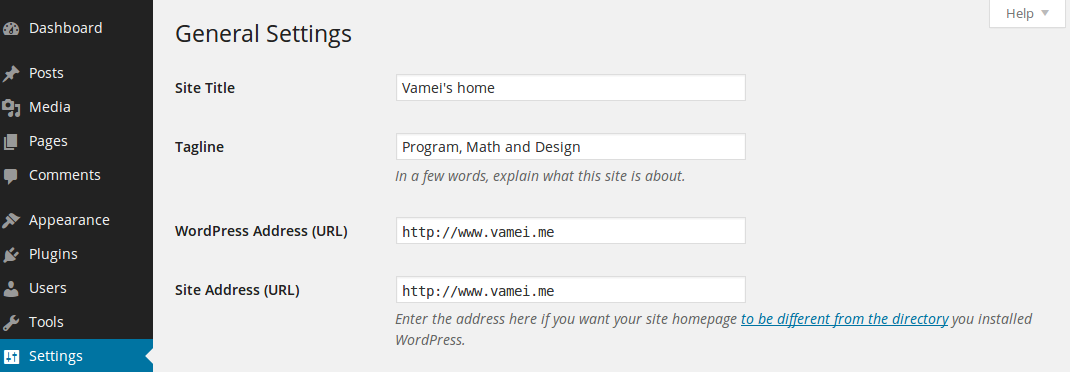Click the Users person icon
The image size is (1070, 372).
(11, 289)
